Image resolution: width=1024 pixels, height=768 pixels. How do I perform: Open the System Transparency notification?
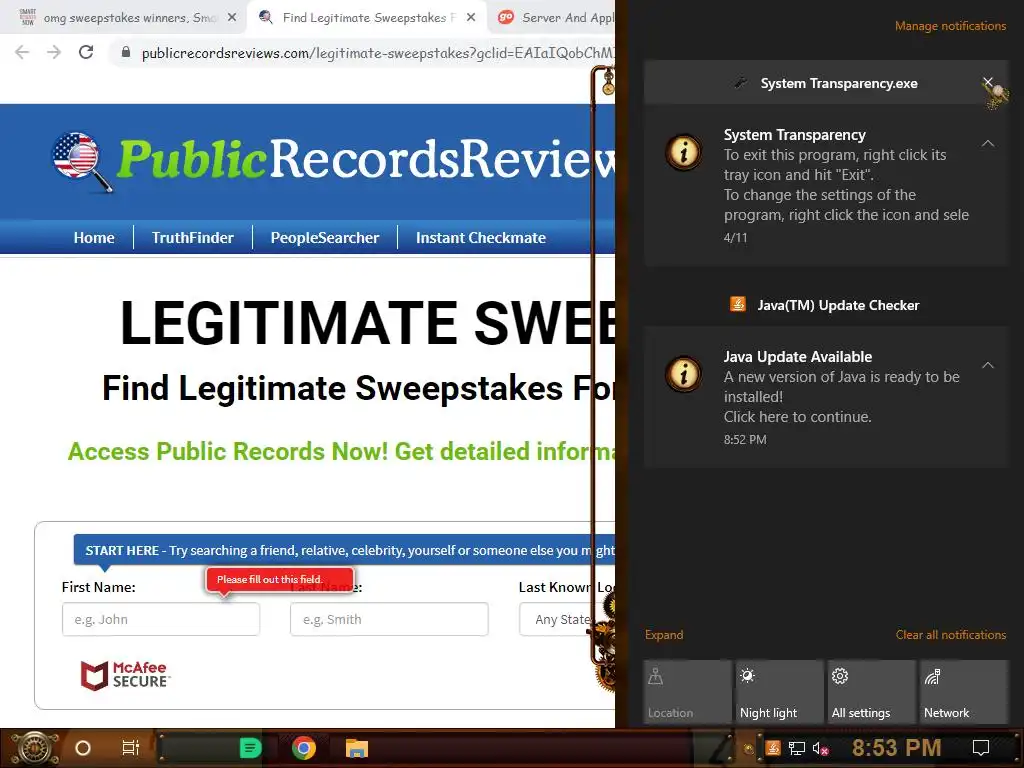(x=826, y=185)
